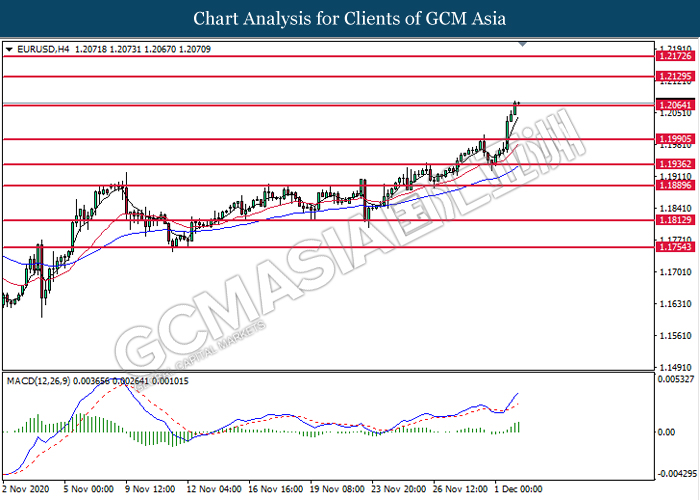Click the 1.15610 price scale value
The height and width of the screenshot is (500, 700).
point(675,336)
